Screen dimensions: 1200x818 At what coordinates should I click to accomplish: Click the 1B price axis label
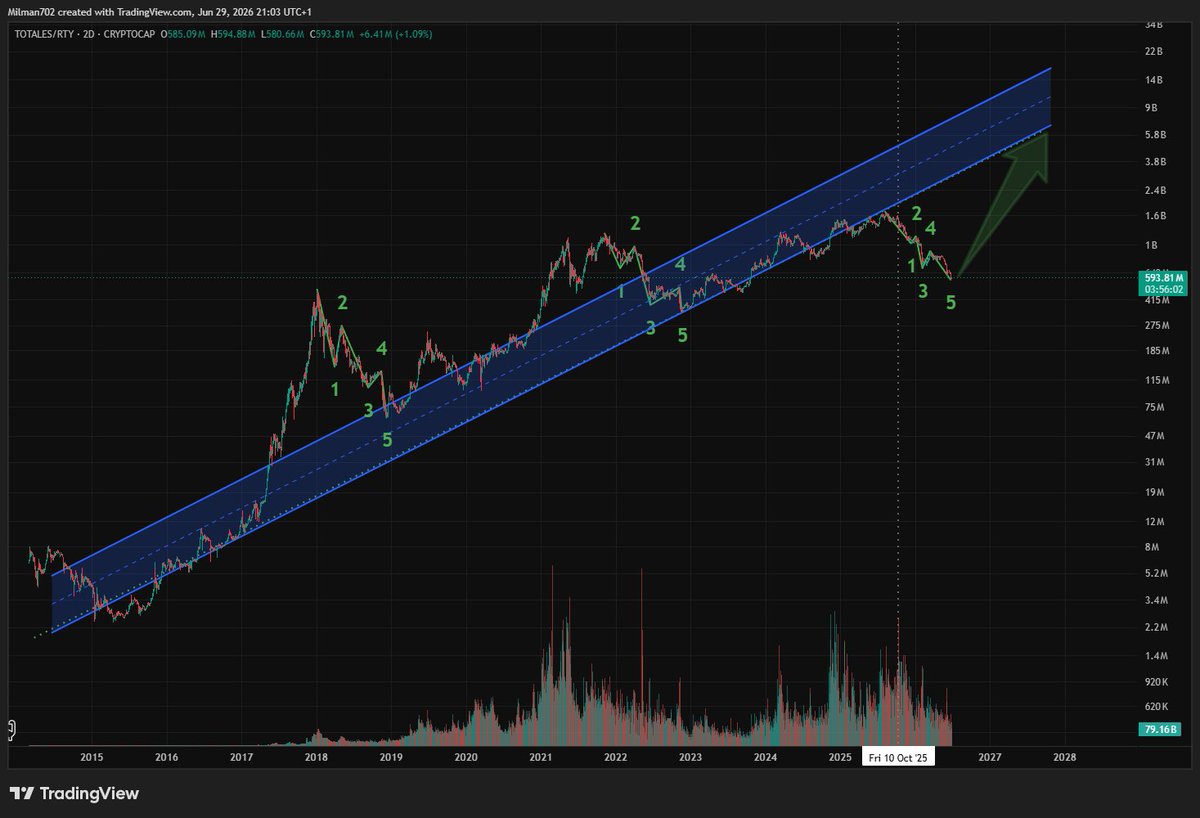(x=1150, y=245)
